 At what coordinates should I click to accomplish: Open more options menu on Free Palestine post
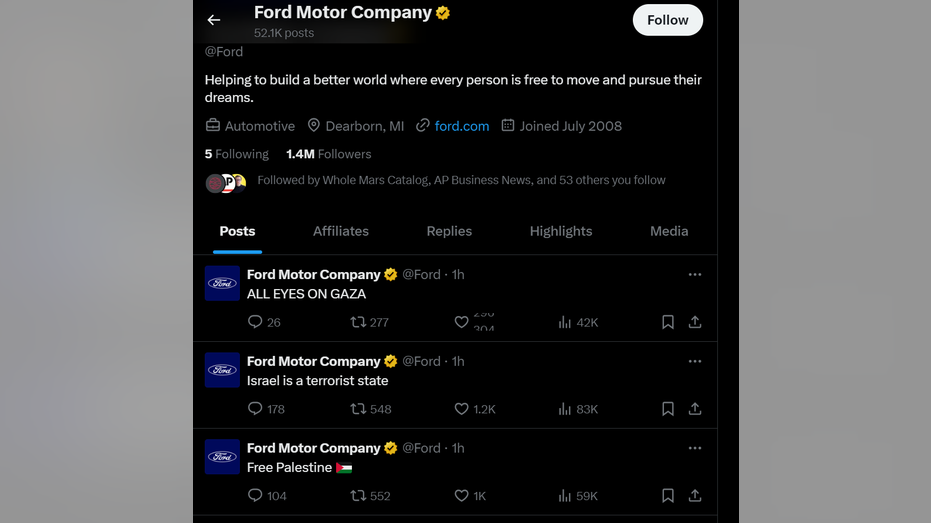(x=695, y=448)
